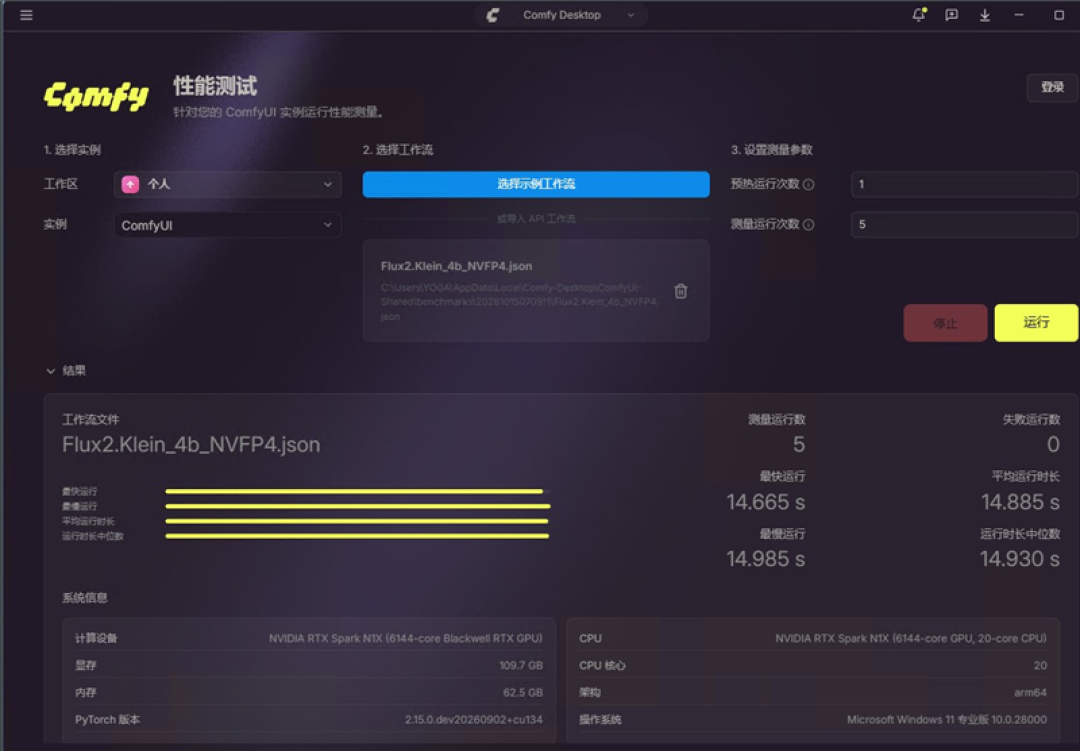This screenshot has width=1080, height=751.
Task: Click the workflow file path text
Action: click(x=519, y=302)
